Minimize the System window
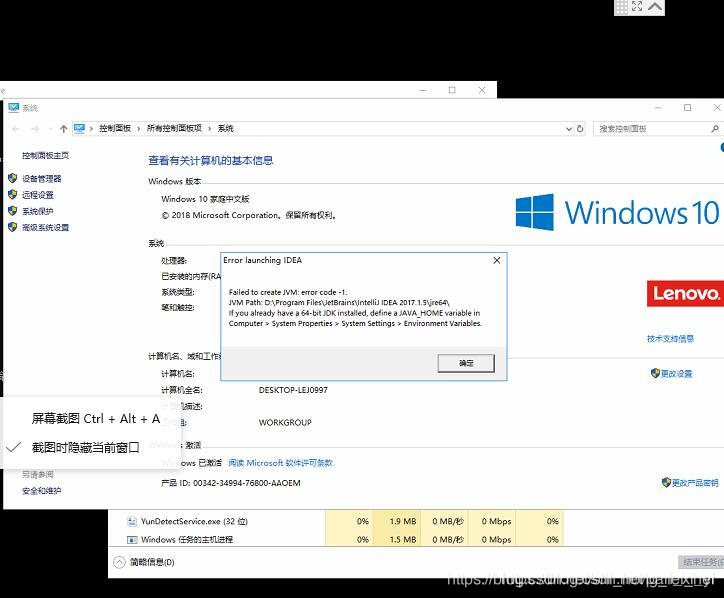 [658, 108]
